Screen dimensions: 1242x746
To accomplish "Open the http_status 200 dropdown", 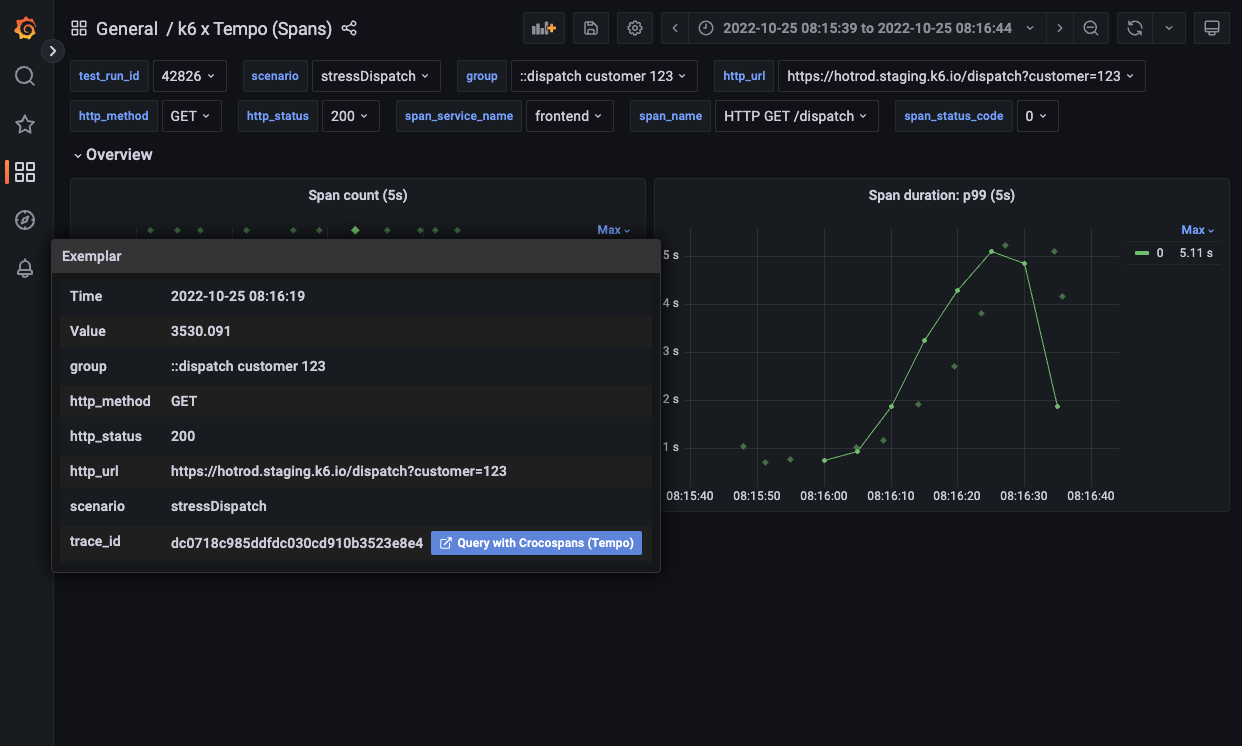I will [350, 115].
